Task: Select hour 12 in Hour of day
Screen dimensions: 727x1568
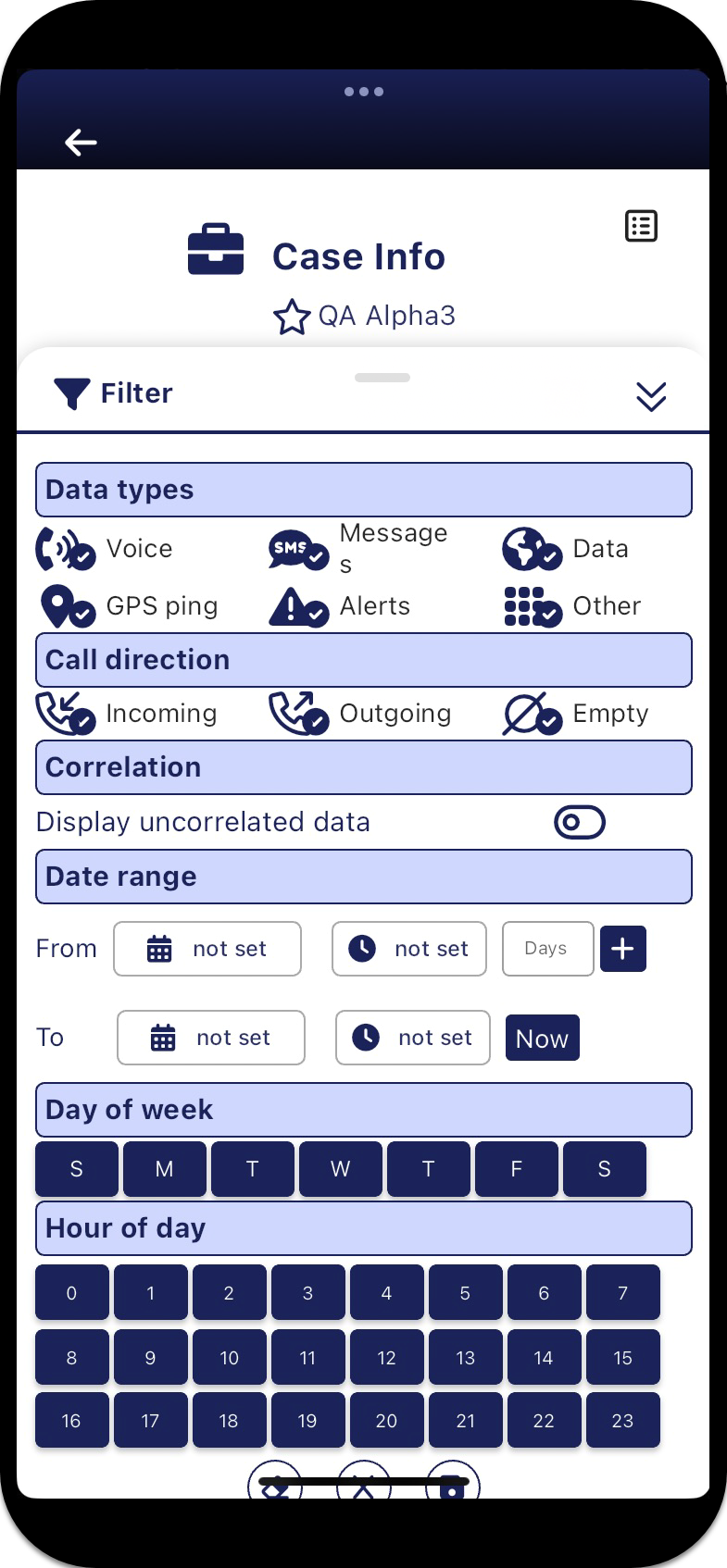Action: click(x=386, y=1358)
